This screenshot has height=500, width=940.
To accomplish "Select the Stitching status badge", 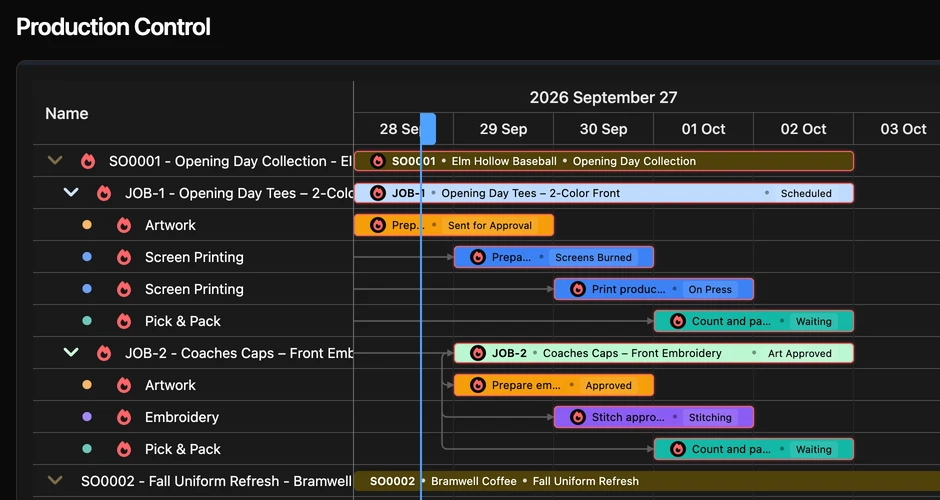I will [x=710, y=417].
